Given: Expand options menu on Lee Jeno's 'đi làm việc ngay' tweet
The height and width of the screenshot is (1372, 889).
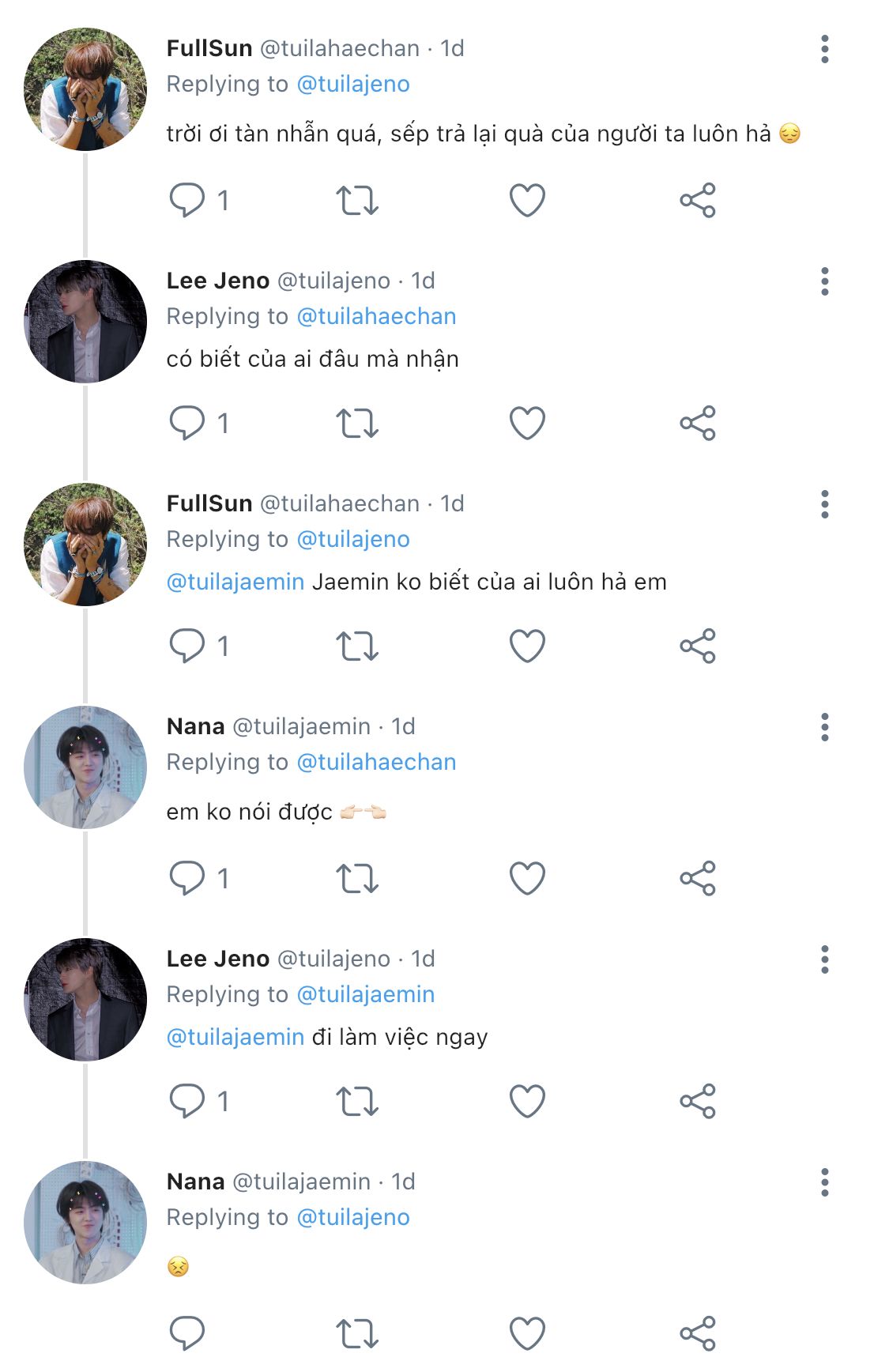Looking at the screenshot, I should click(x=824, y=959).
